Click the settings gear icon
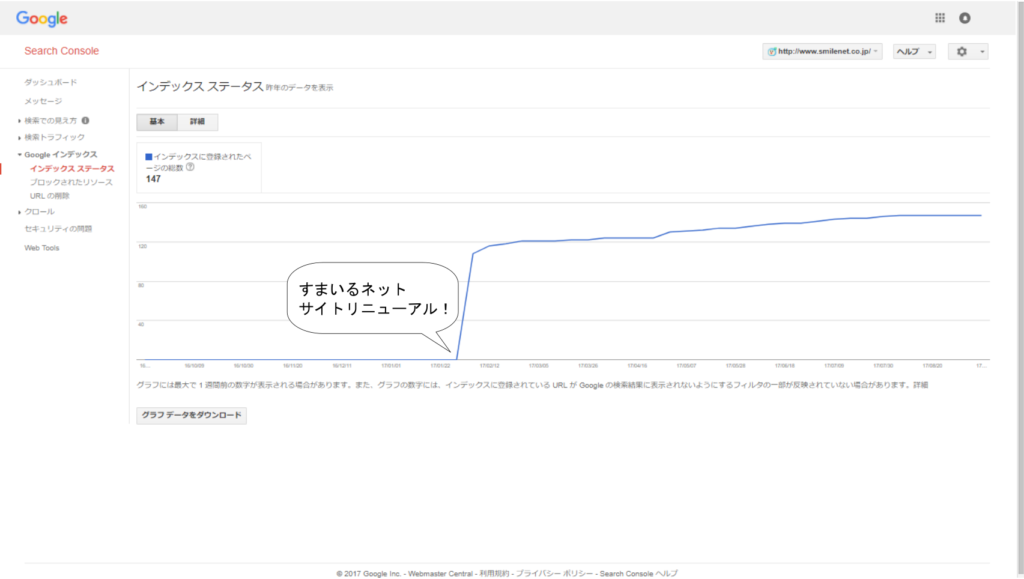 961,52
